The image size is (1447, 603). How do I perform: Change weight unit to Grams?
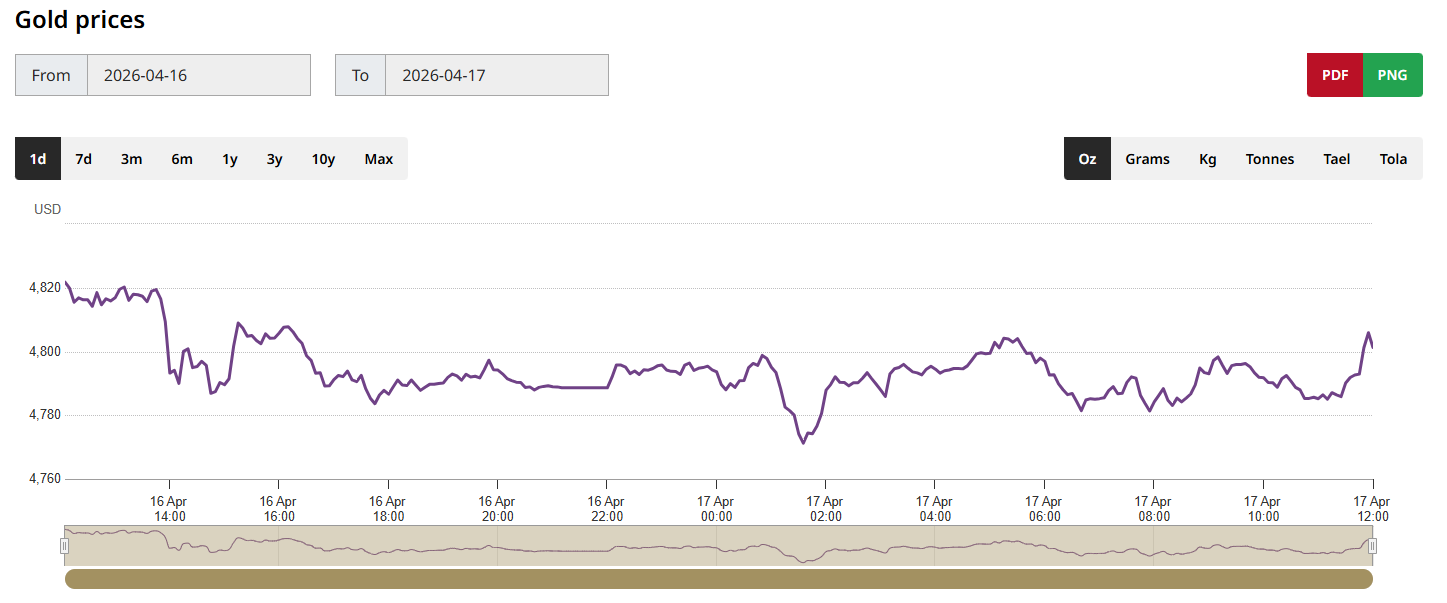point(1147,159)
